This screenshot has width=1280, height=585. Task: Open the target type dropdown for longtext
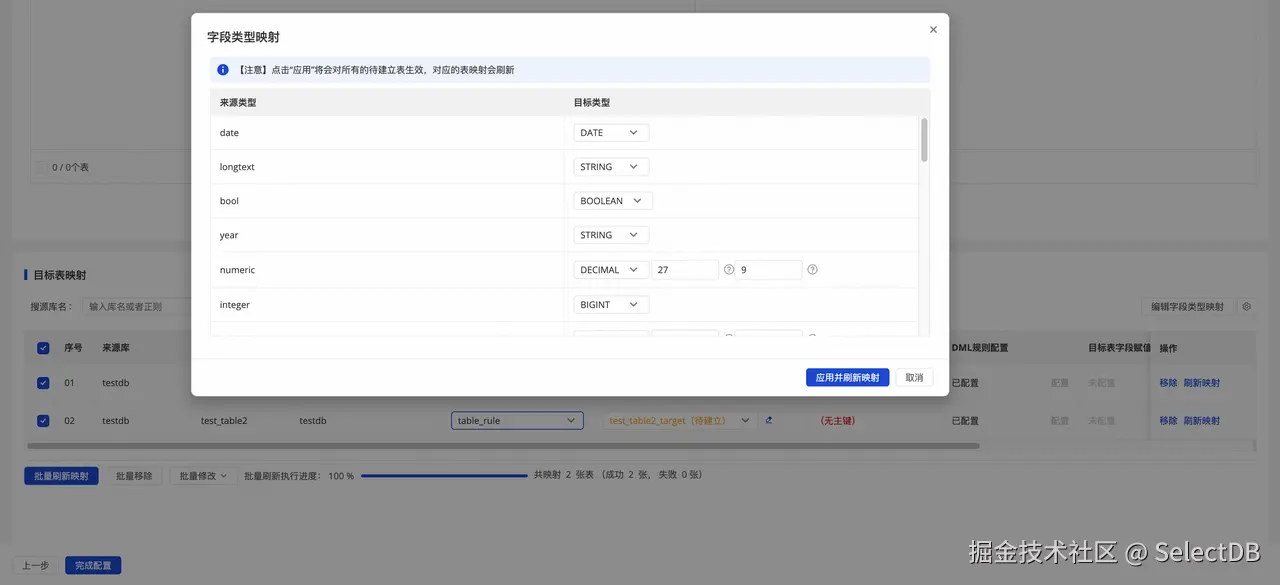[x=611, y=167]
